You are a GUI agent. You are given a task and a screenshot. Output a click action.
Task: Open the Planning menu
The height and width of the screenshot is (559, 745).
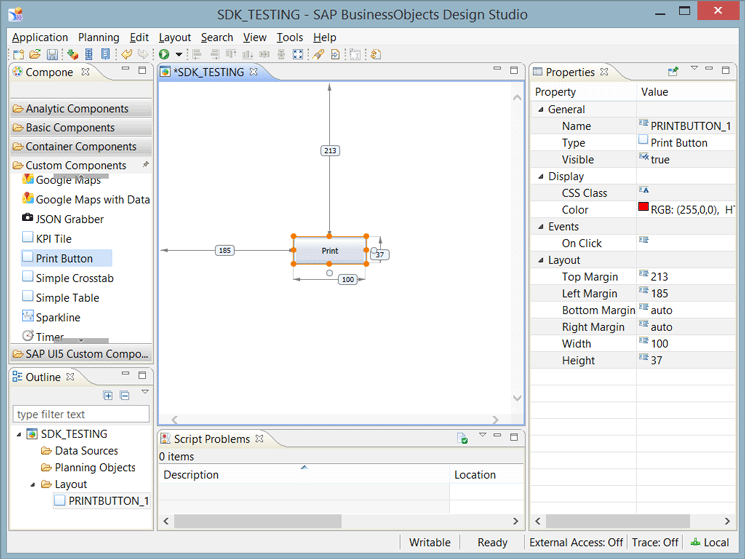click(x=99, y=38)
